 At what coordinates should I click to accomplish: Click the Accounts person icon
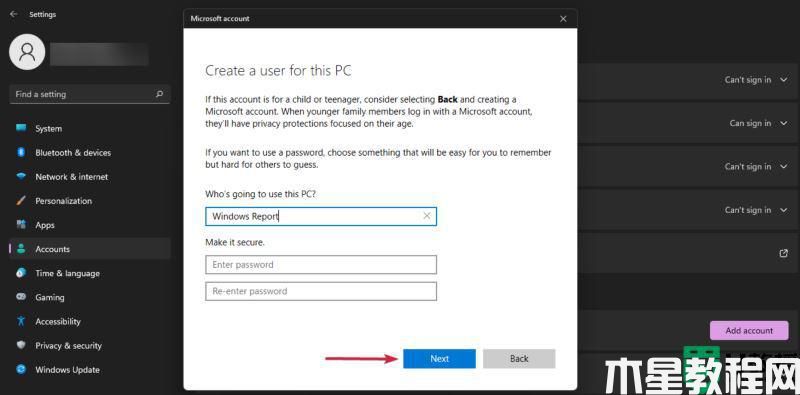21,249
